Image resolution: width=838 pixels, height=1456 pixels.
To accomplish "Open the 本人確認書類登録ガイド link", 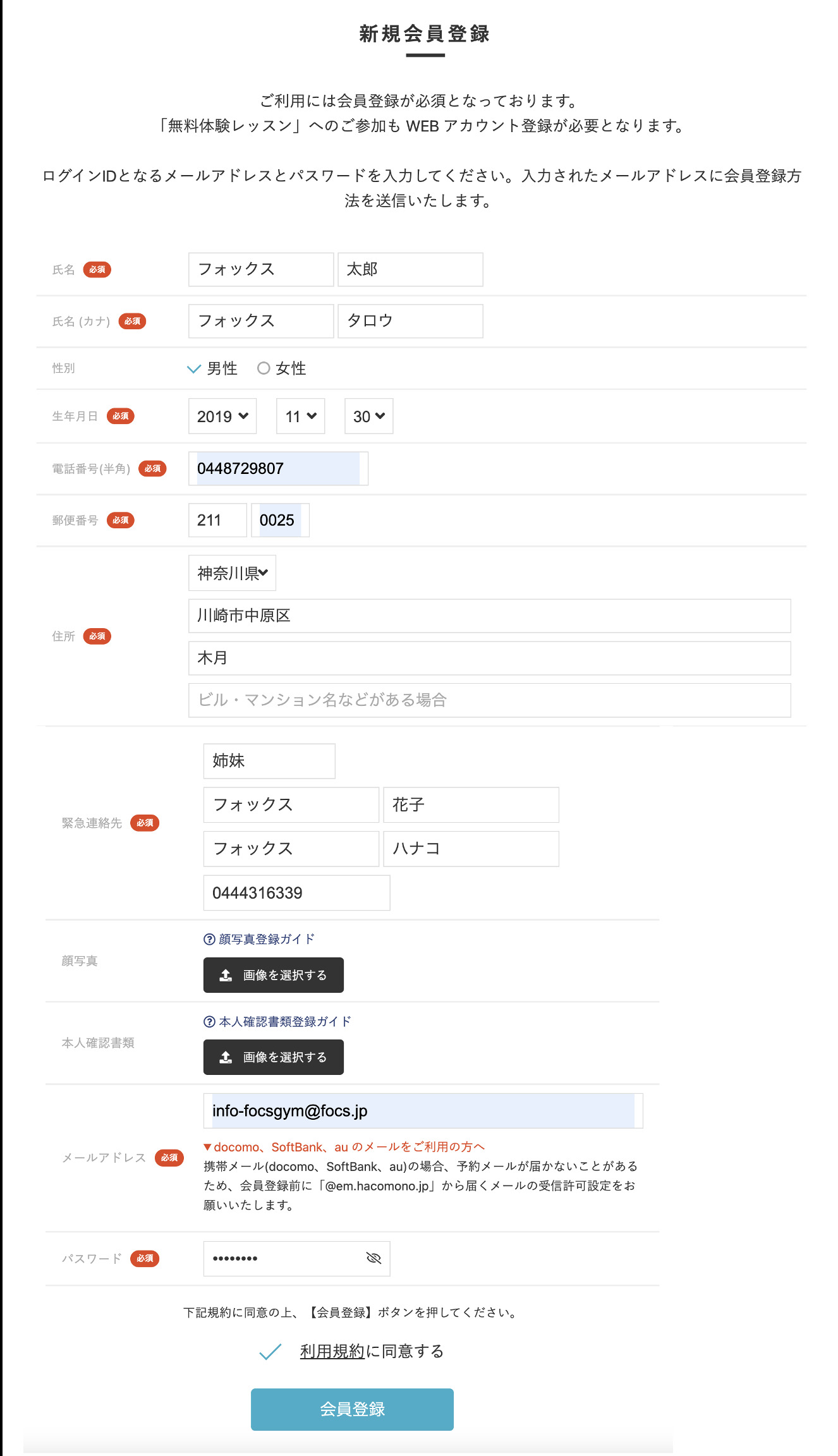I will 285,1022.
